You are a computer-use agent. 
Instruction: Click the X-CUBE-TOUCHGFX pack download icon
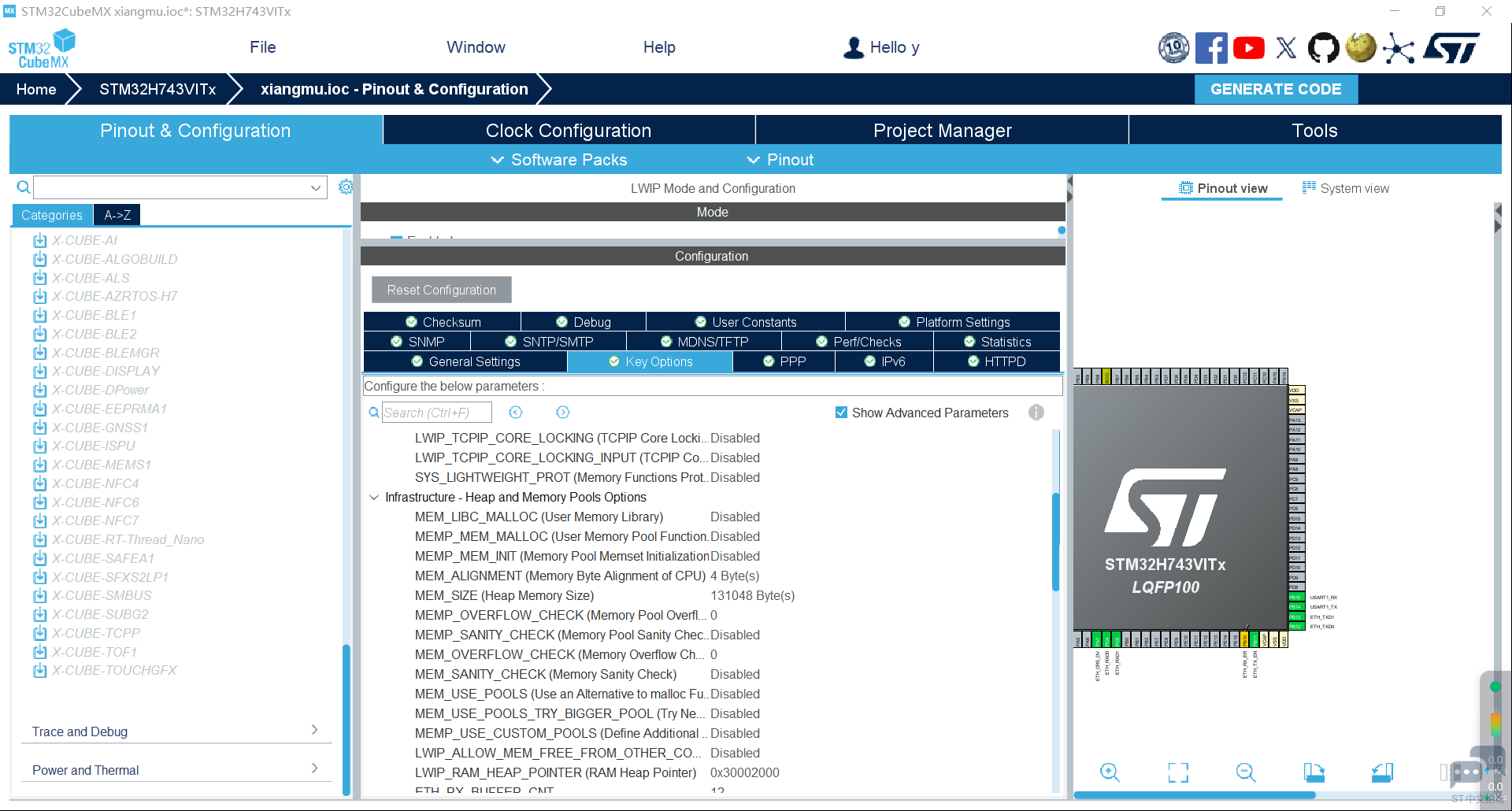[x=40, y=670]
